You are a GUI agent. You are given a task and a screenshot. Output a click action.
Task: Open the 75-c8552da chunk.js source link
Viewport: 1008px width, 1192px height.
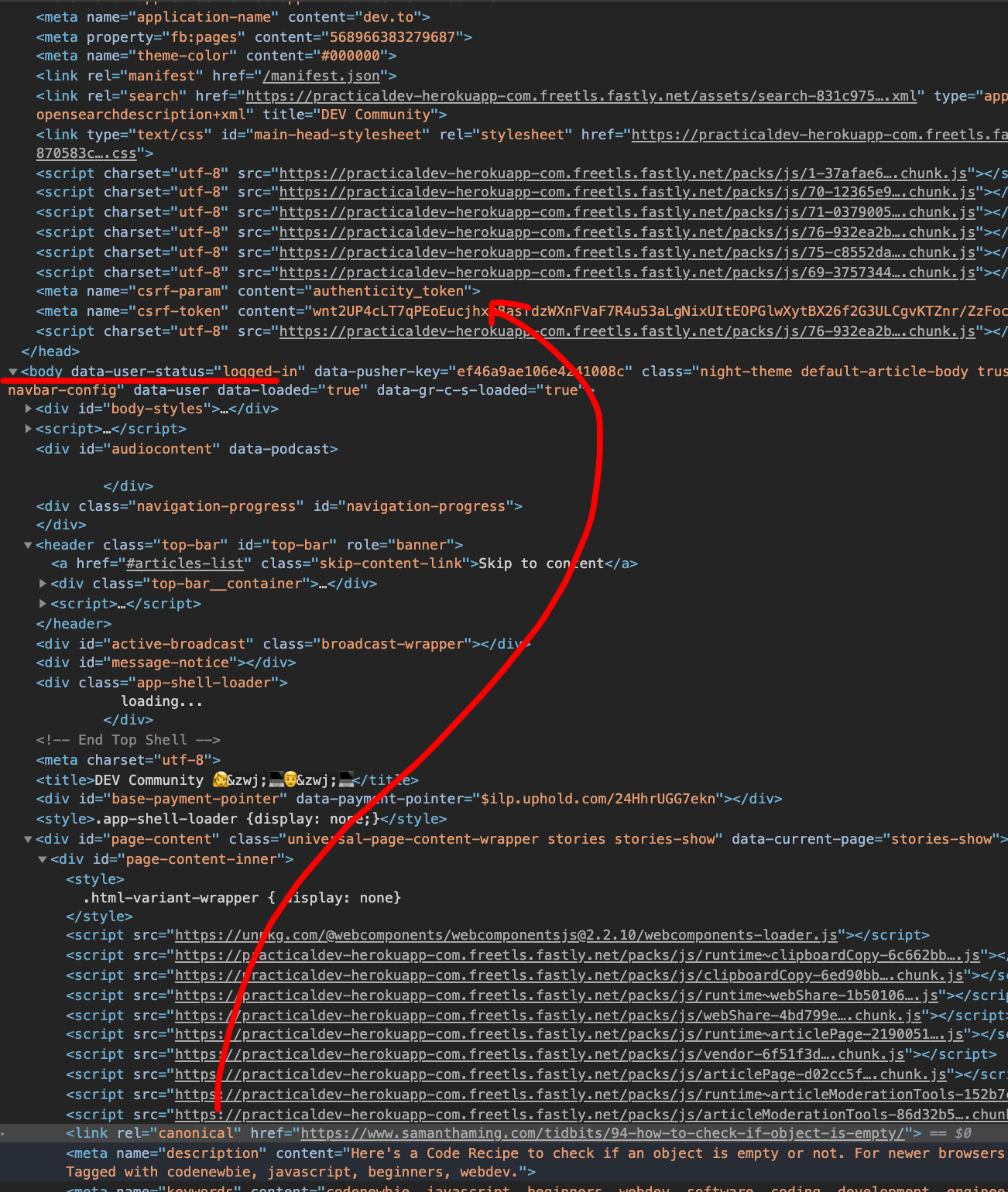coord(627,252)
